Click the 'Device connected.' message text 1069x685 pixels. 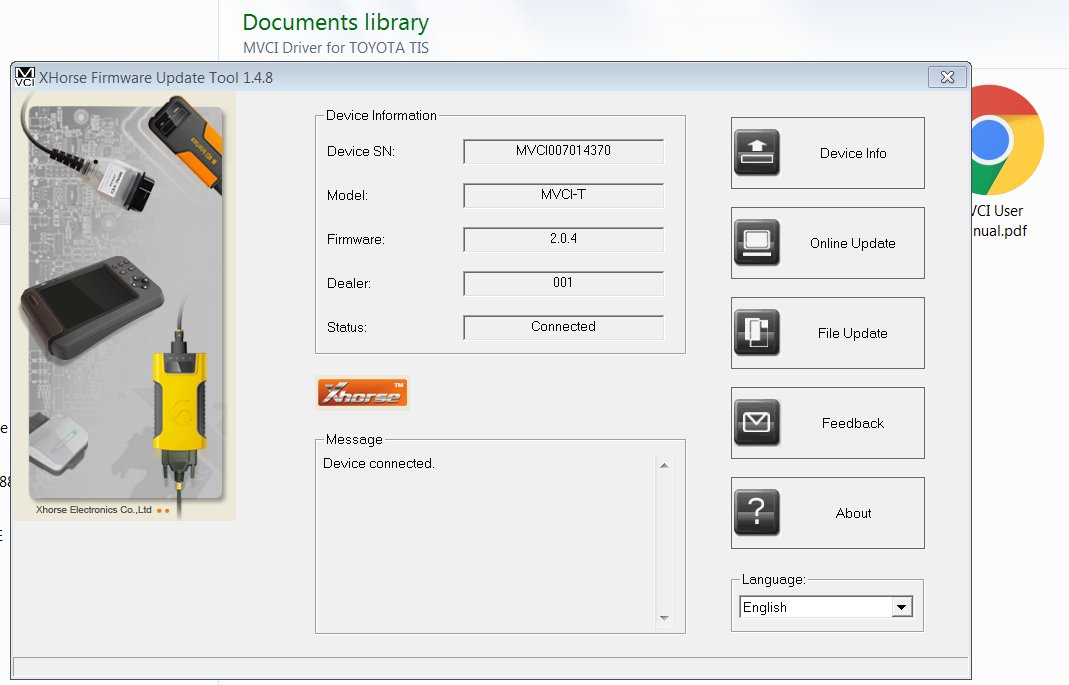tap(378, 463)
